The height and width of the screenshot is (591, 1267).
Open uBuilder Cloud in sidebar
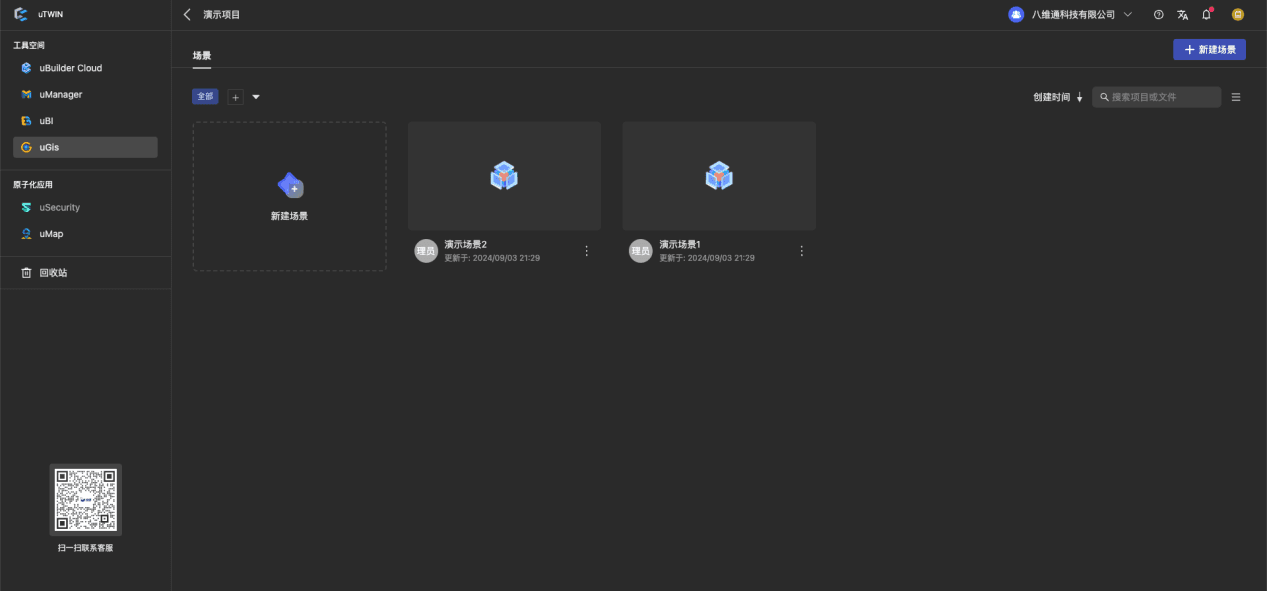click(70, 68)
